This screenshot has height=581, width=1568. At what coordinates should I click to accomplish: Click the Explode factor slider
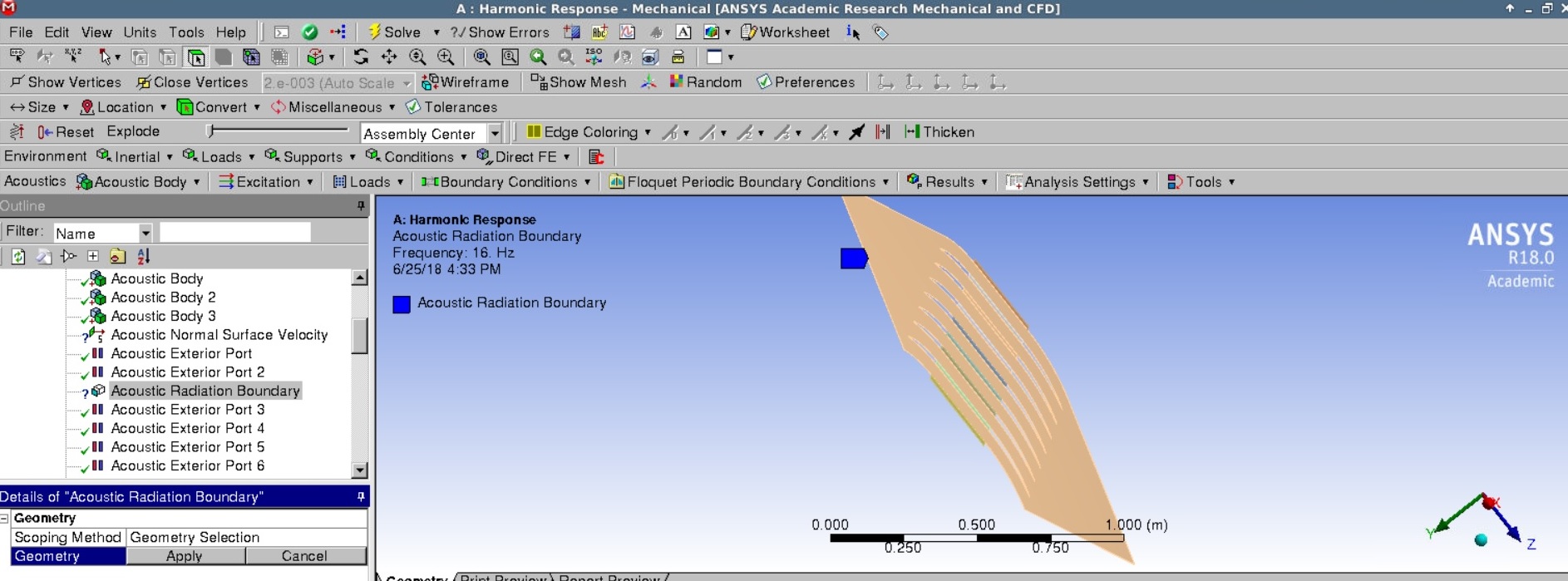coord(279,130)
